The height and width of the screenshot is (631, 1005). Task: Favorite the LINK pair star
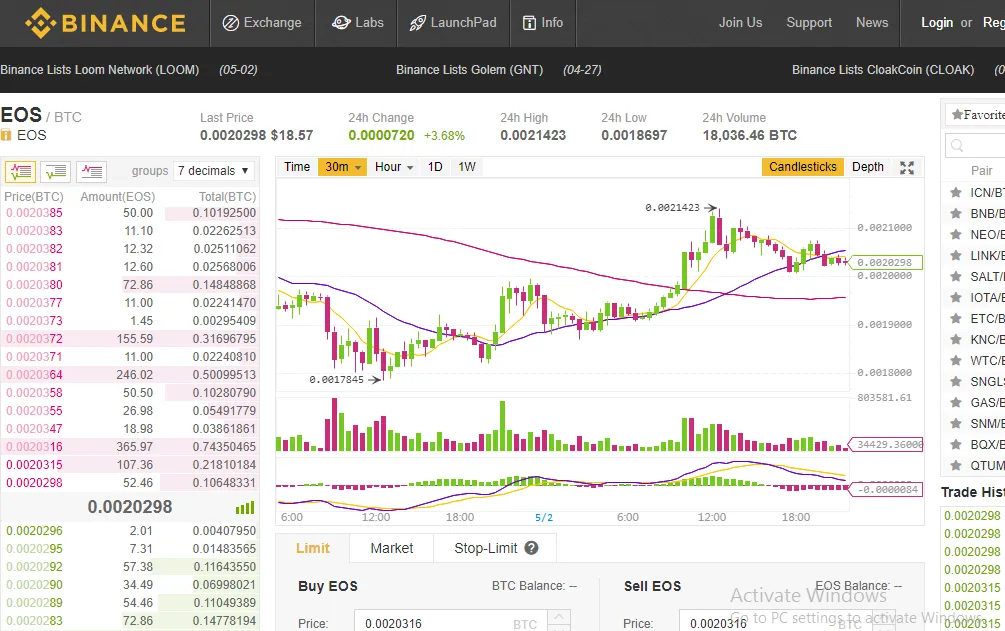(x=956, y=255)
